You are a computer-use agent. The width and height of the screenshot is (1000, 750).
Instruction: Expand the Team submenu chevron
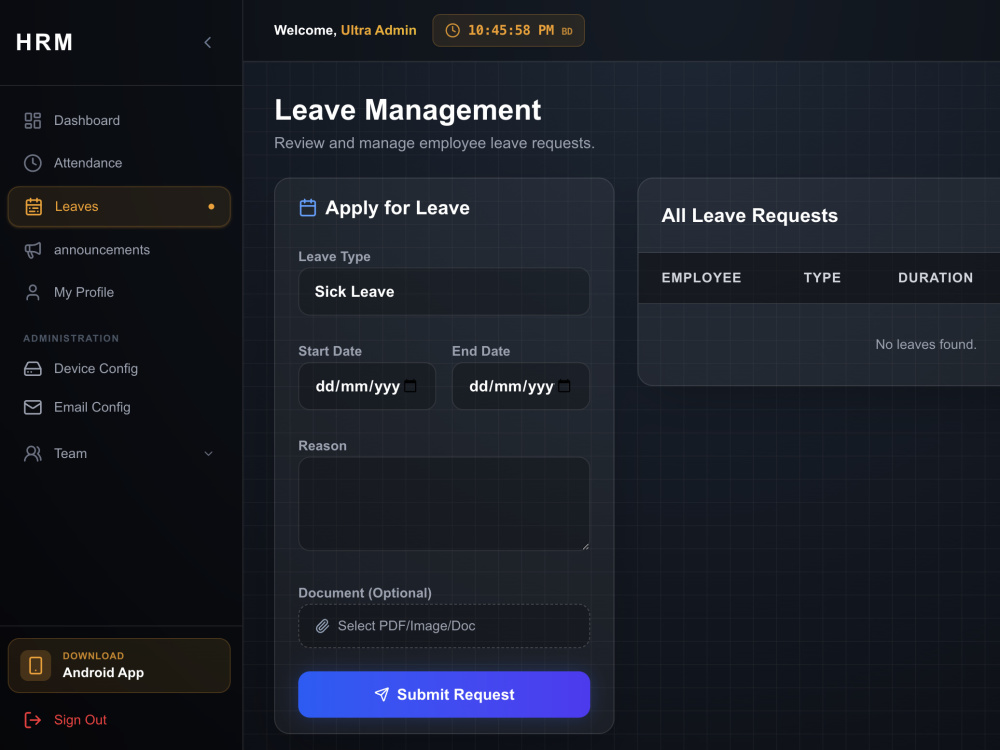(208, 453)
